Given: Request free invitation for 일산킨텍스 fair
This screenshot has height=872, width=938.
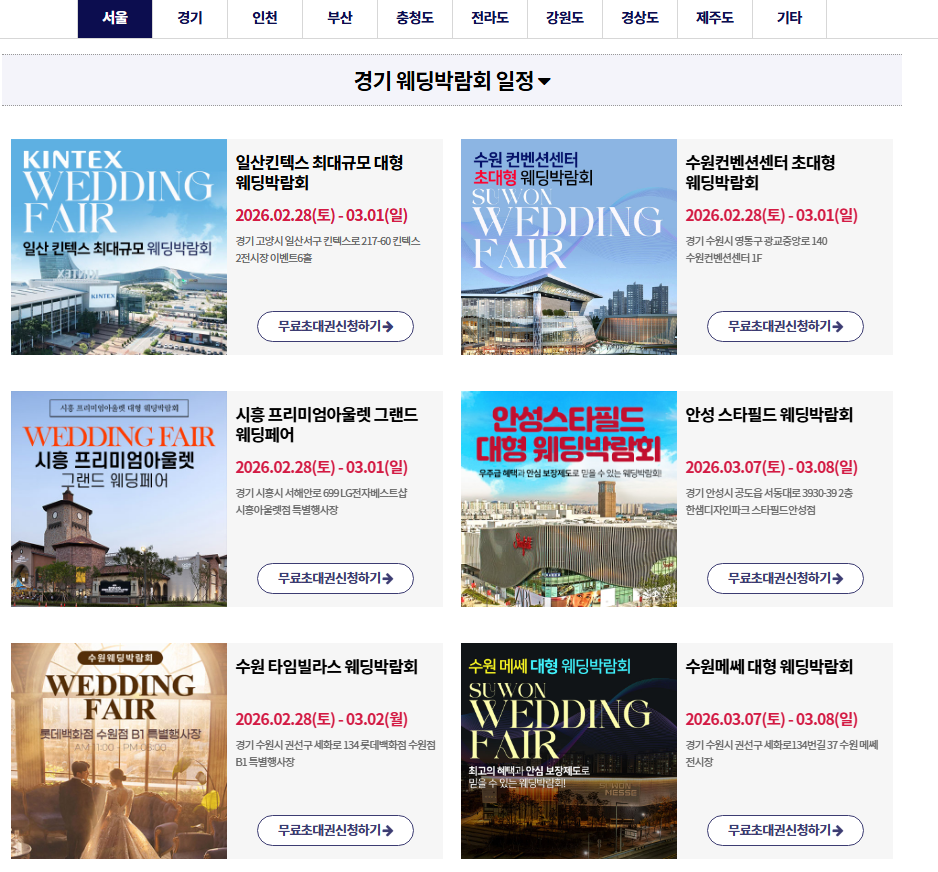Looking at the screenshot, I should click(x=335, y=327).
